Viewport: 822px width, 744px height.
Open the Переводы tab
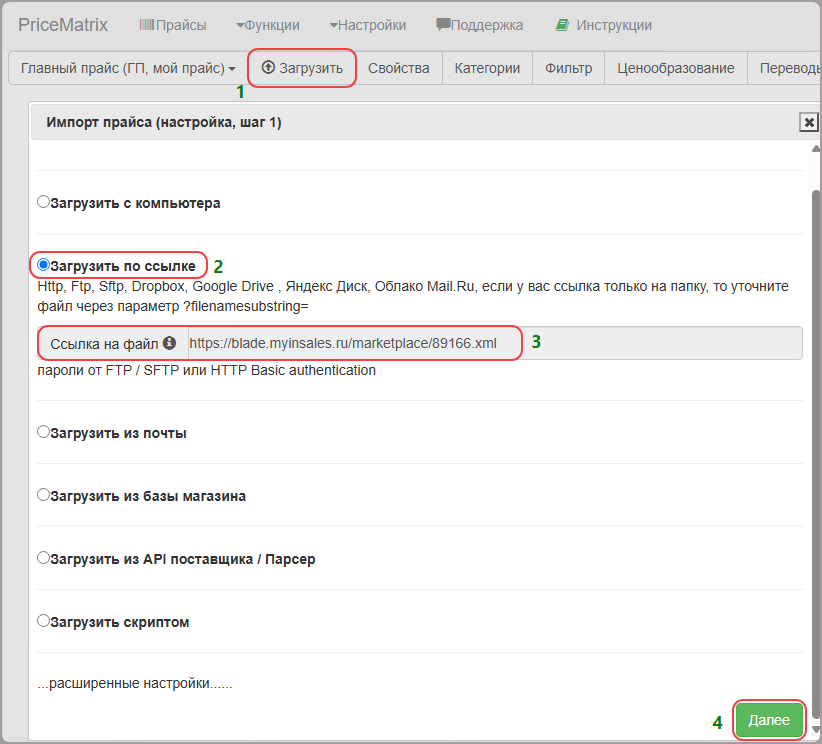point(786,68)
